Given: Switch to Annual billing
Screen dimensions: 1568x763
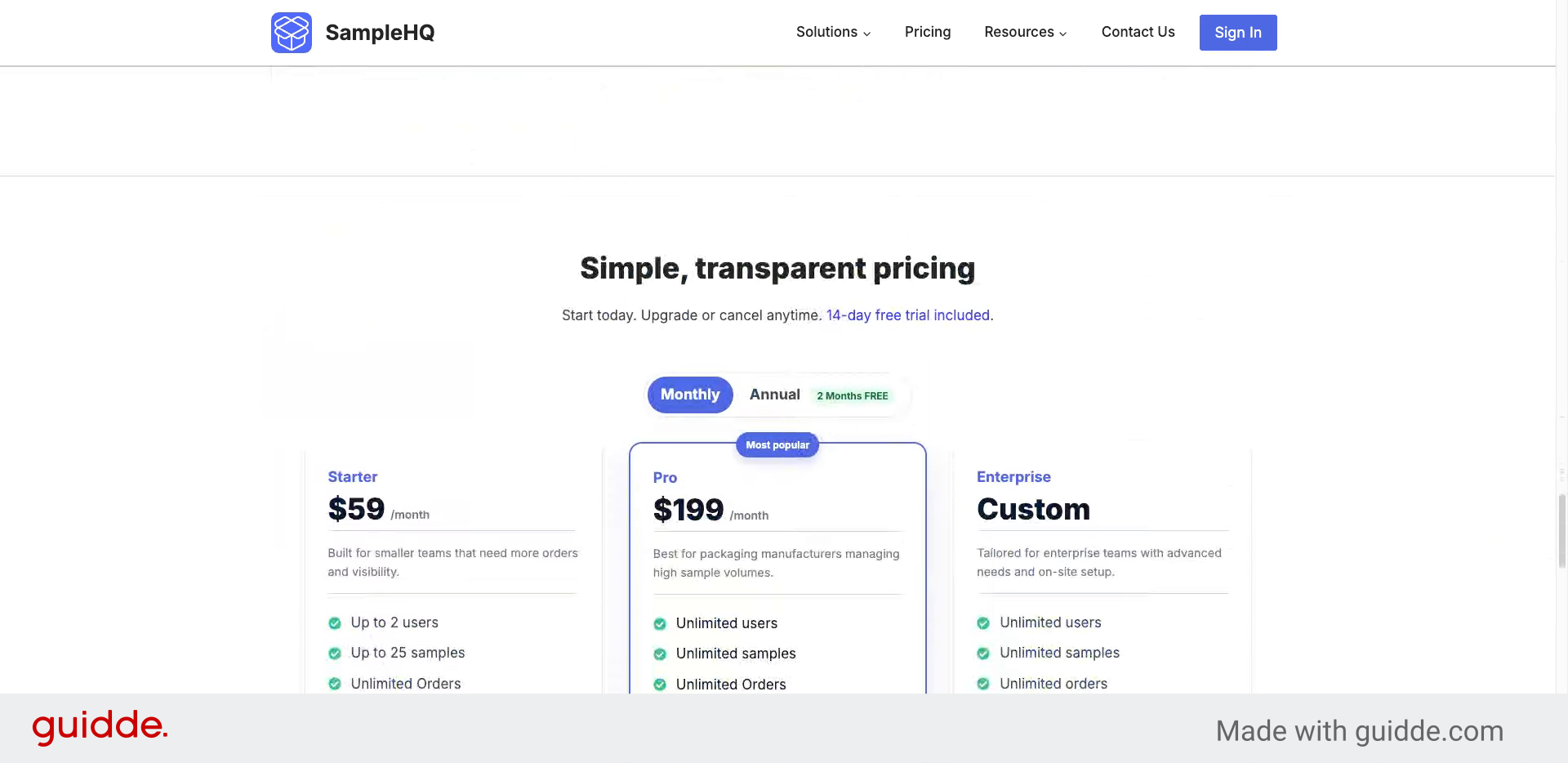Looking at the screenshot, I should [x=774, y=394].
